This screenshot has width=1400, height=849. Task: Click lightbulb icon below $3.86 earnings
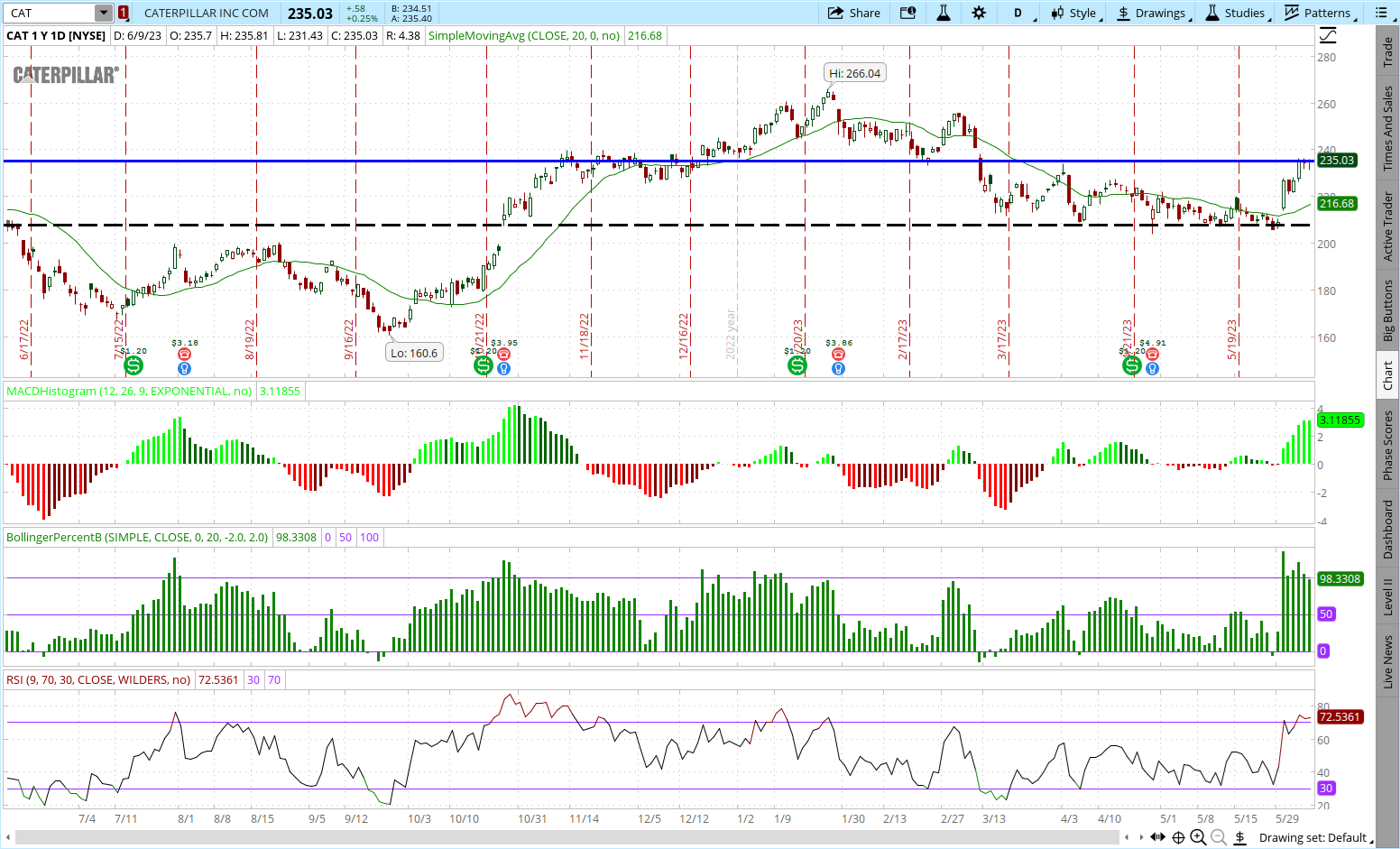coord(838,368)
